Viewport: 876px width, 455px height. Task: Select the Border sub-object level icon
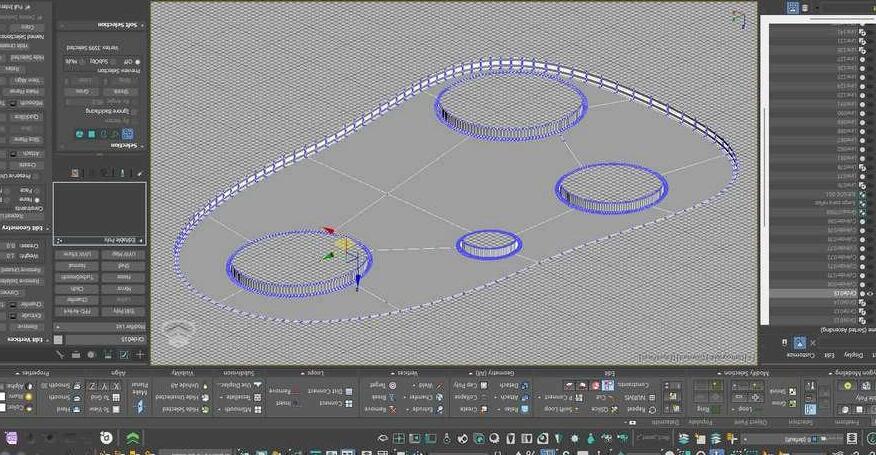click(103, 134)
